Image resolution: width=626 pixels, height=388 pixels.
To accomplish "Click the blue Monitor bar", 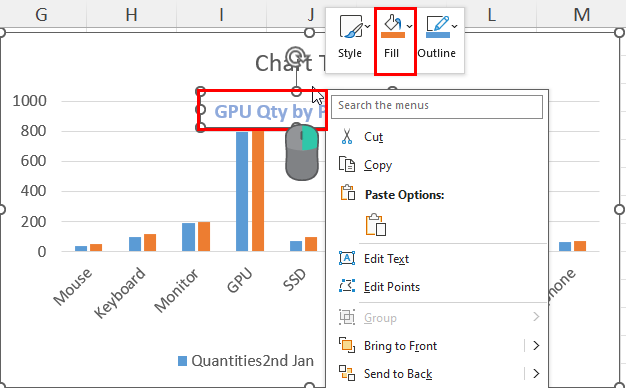I will click(188, 237).
